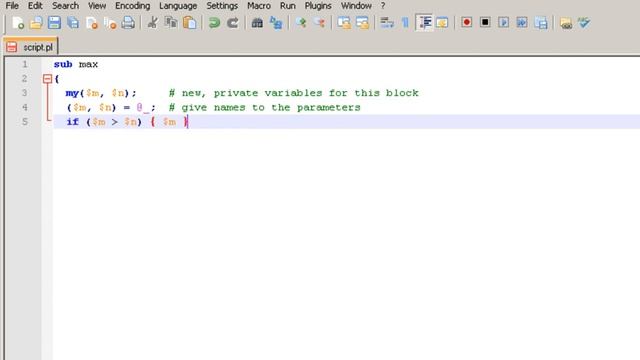This screenshot has width=640, height=360.
Task: Open the ? help menu
Action: [383, 6]
